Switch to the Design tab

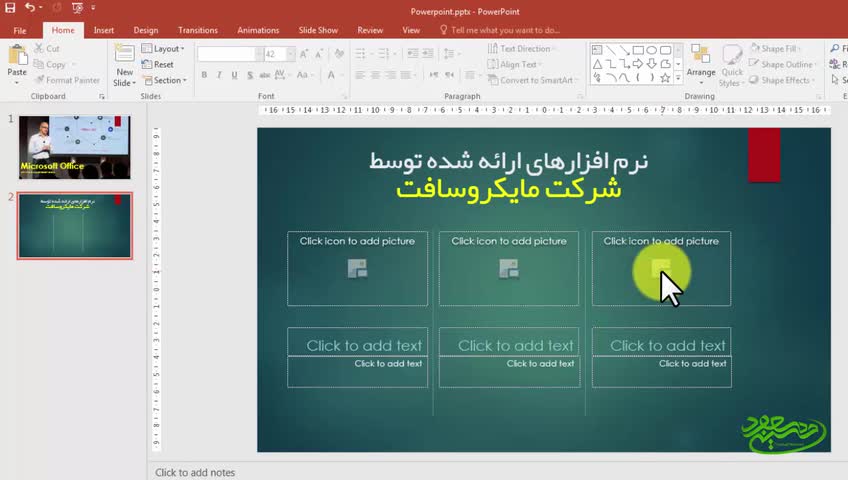tap(146, 30)
